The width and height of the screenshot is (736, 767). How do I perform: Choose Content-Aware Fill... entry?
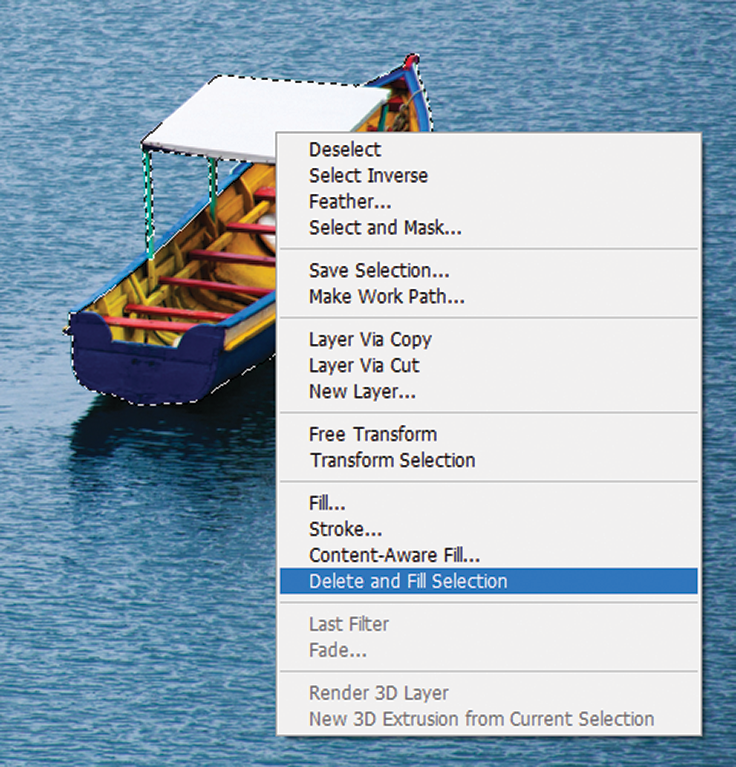(394, 555)
